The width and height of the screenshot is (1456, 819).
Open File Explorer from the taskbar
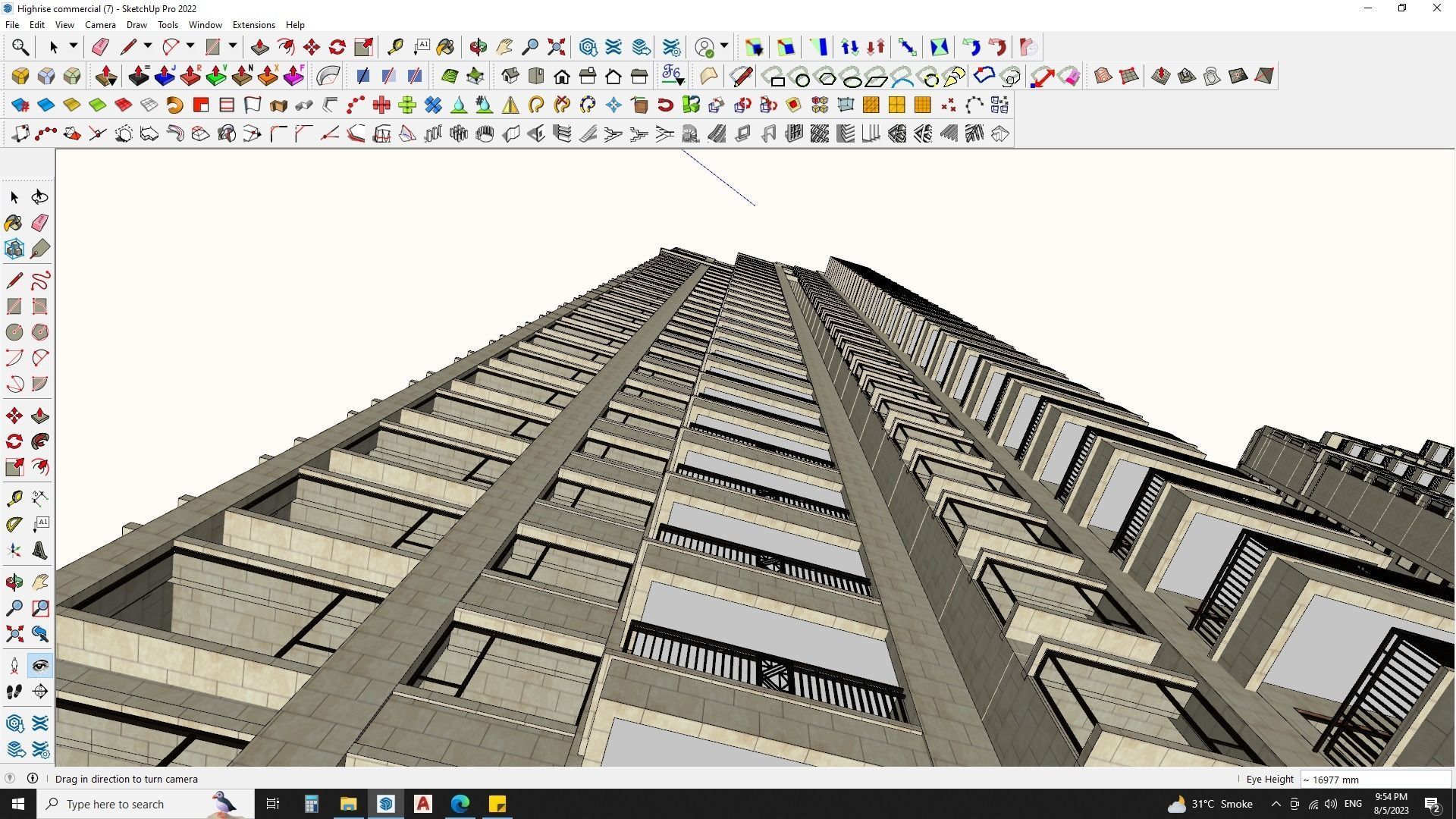point(348,804)
